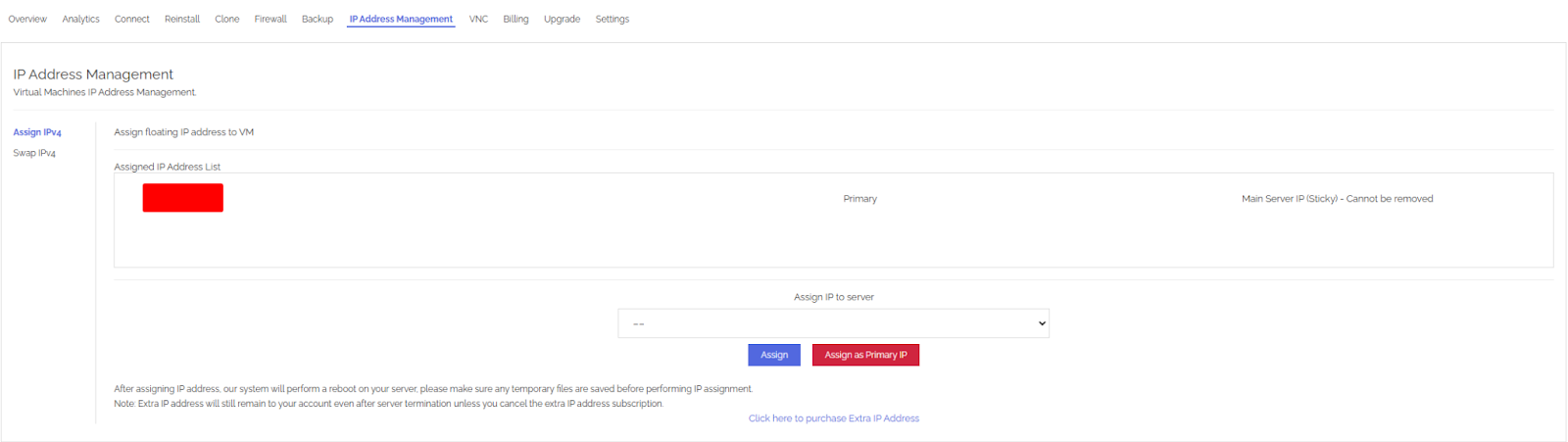This screenshot has width=1568, height=442.
Task: Open the Upgrade tab
Action: tap(562, 19)
